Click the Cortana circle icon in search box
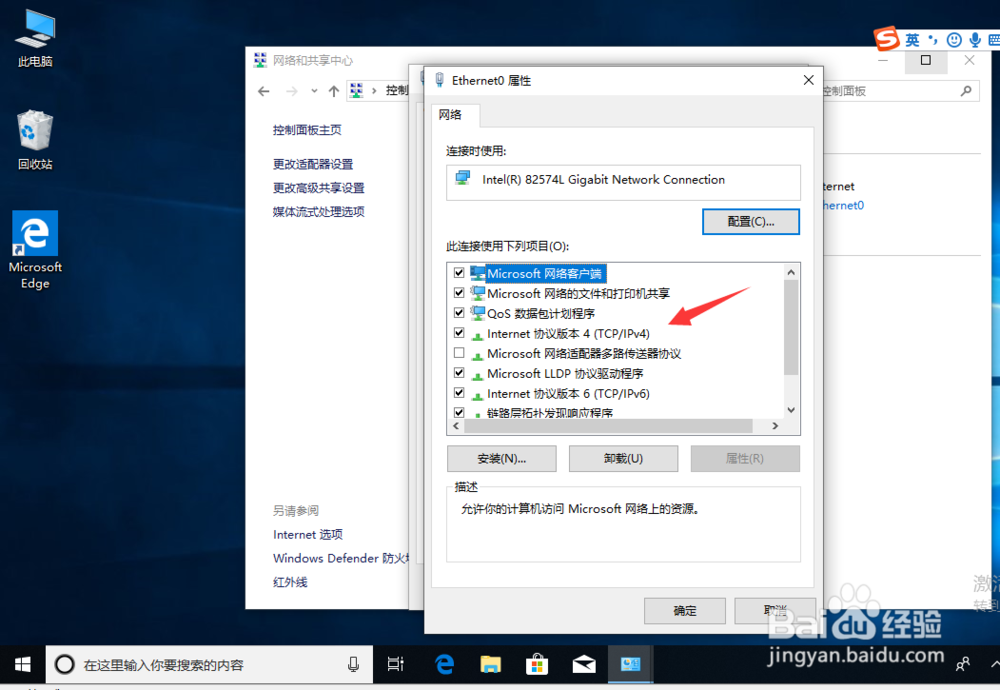 tap(64, 664)
